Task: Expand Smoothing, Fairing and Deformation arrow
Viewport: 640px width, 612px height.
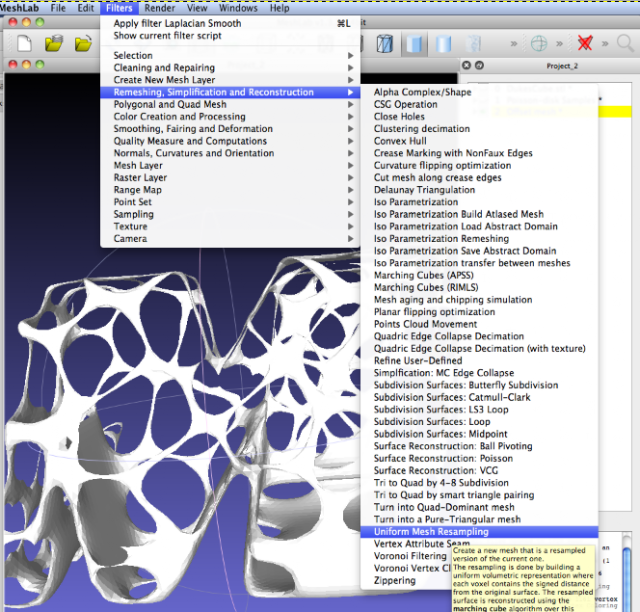Action: (350, 129)
